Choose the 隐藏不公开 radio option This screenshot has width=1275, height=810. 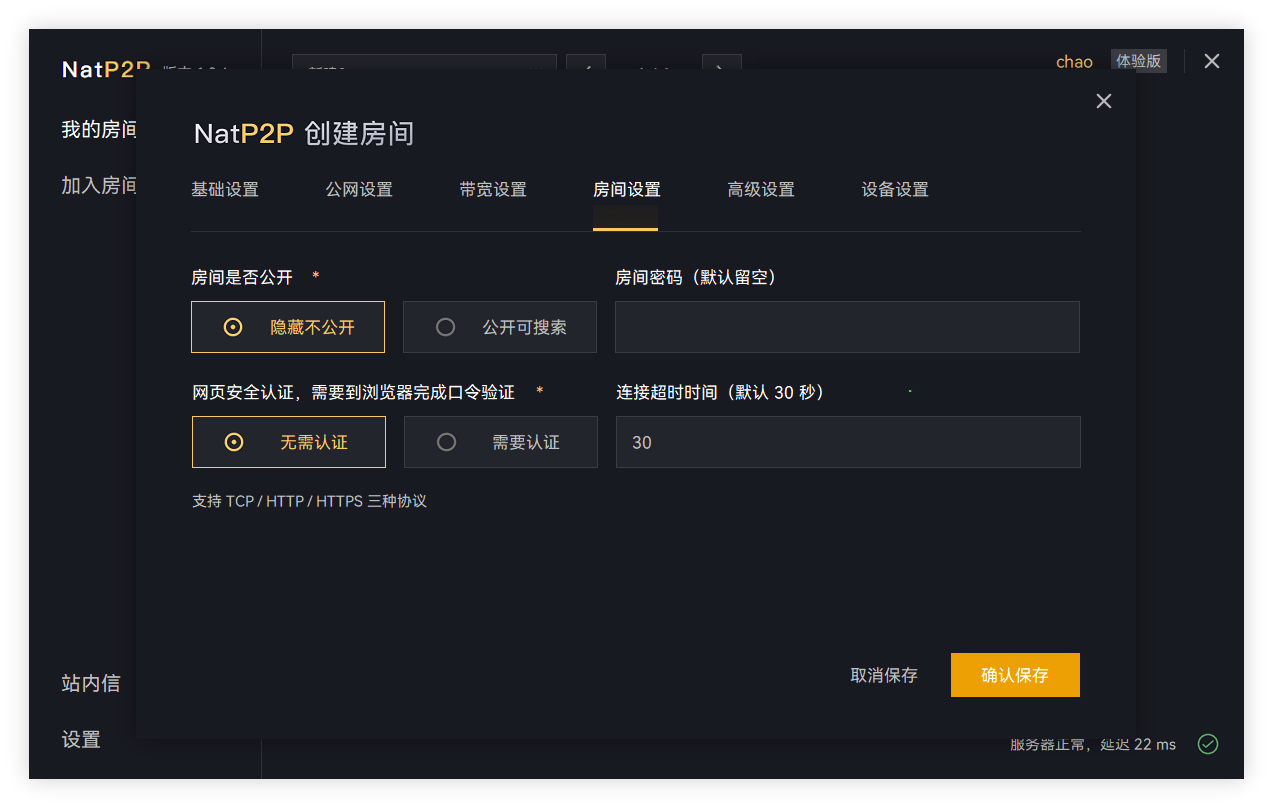coord(288,327)
